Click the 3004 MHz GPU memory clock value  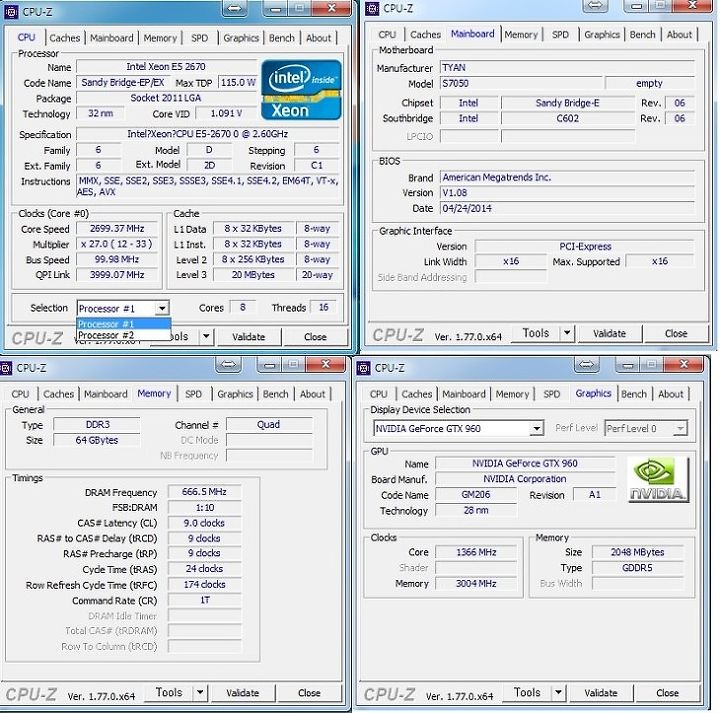(x=476, y=584)
